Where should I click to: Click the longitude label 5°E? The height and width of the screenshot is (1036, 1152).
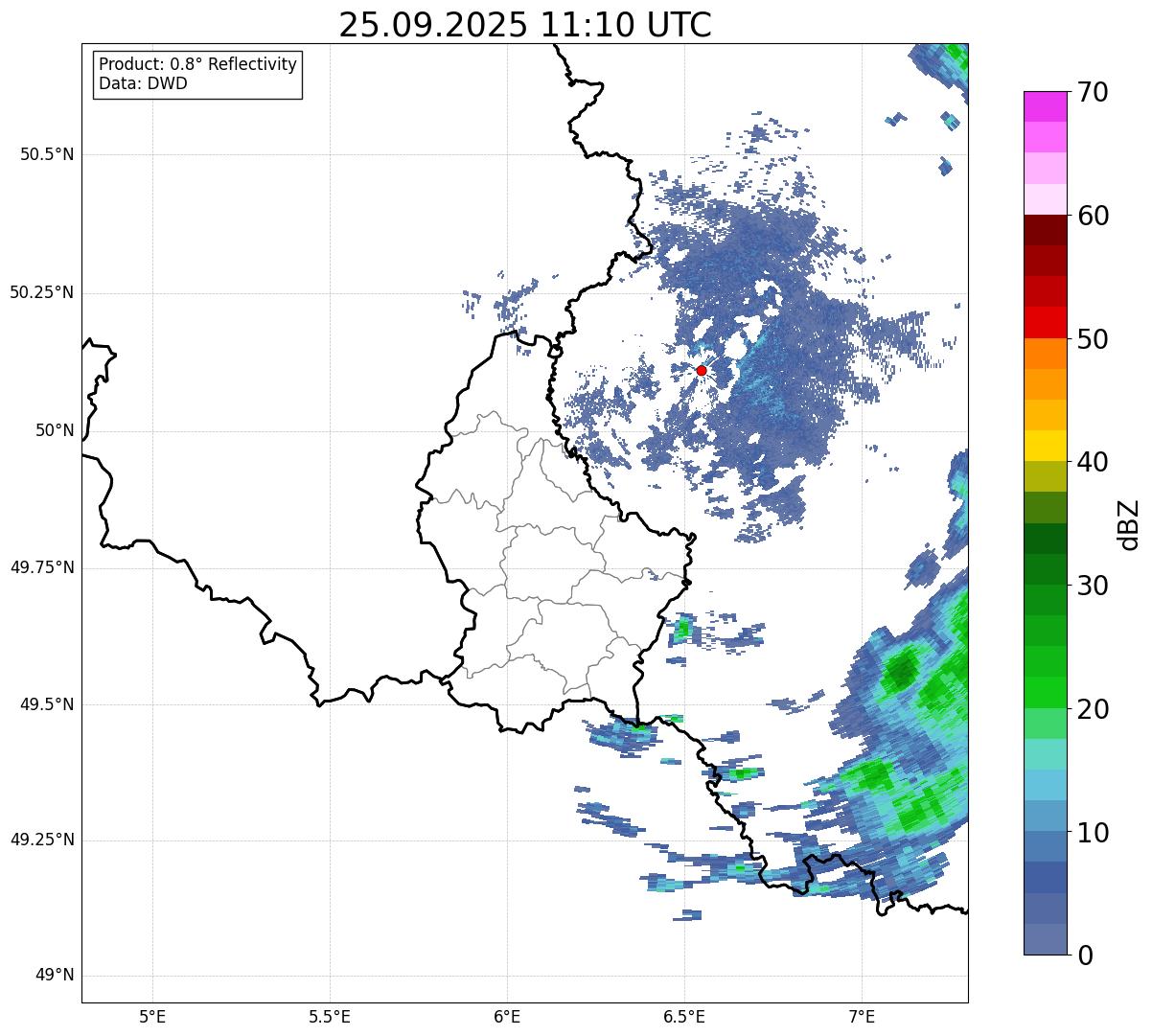tap(152, 1016)
